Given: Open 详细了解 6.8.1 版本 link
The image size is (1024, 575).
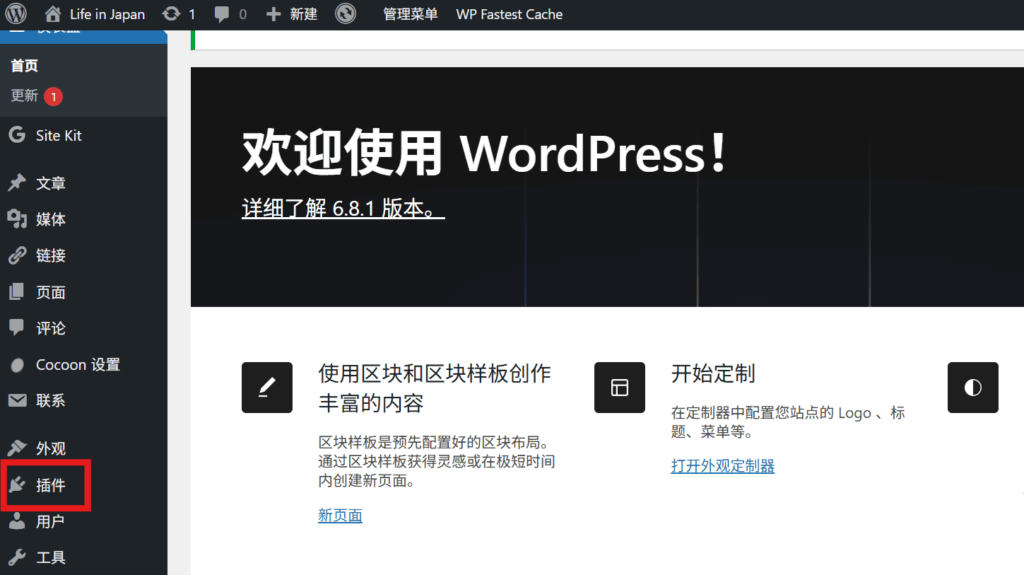Looking at the screenshot, I should [343, 208].
